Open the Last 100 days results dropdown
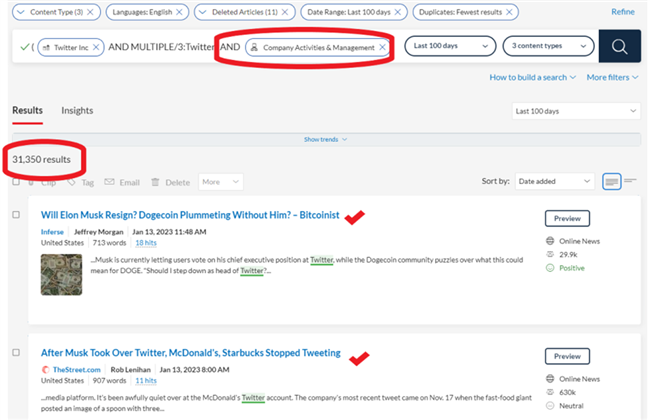 pyautogui.click(x=576, y=111)
